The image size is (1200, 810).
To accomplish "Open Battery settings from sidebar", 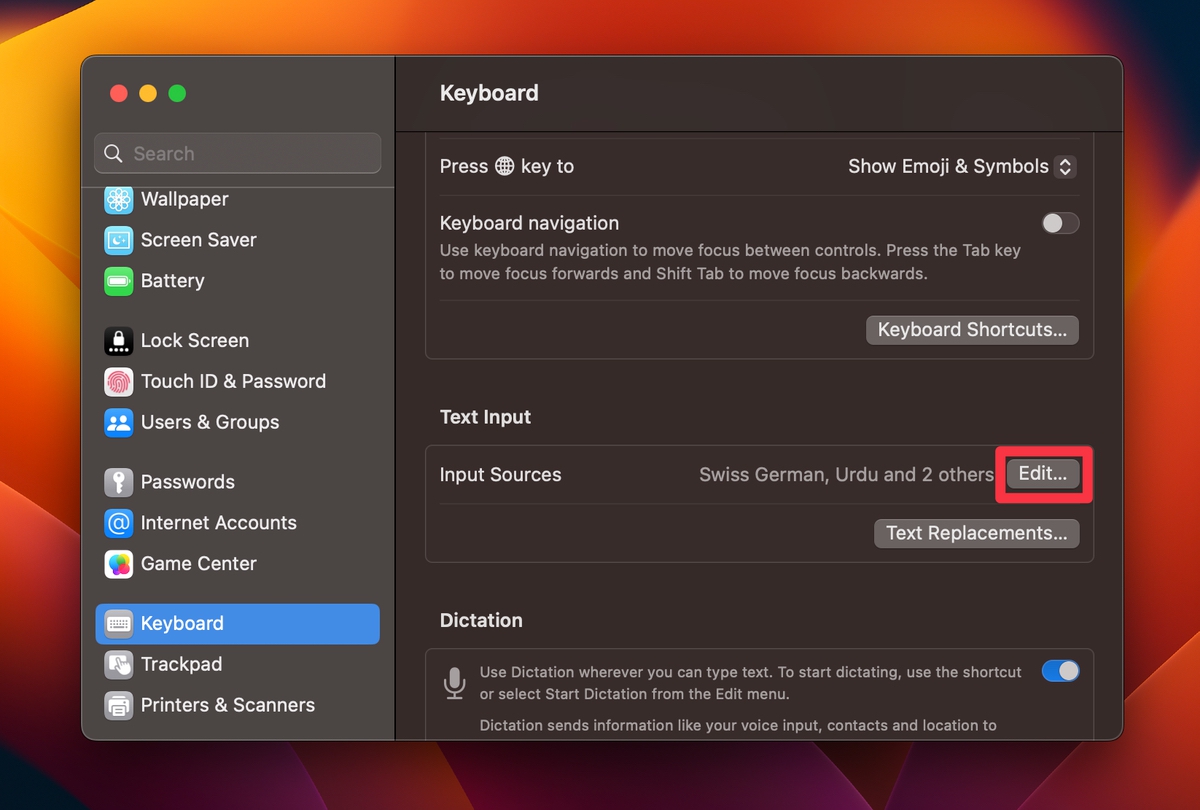I will (118, 281).
